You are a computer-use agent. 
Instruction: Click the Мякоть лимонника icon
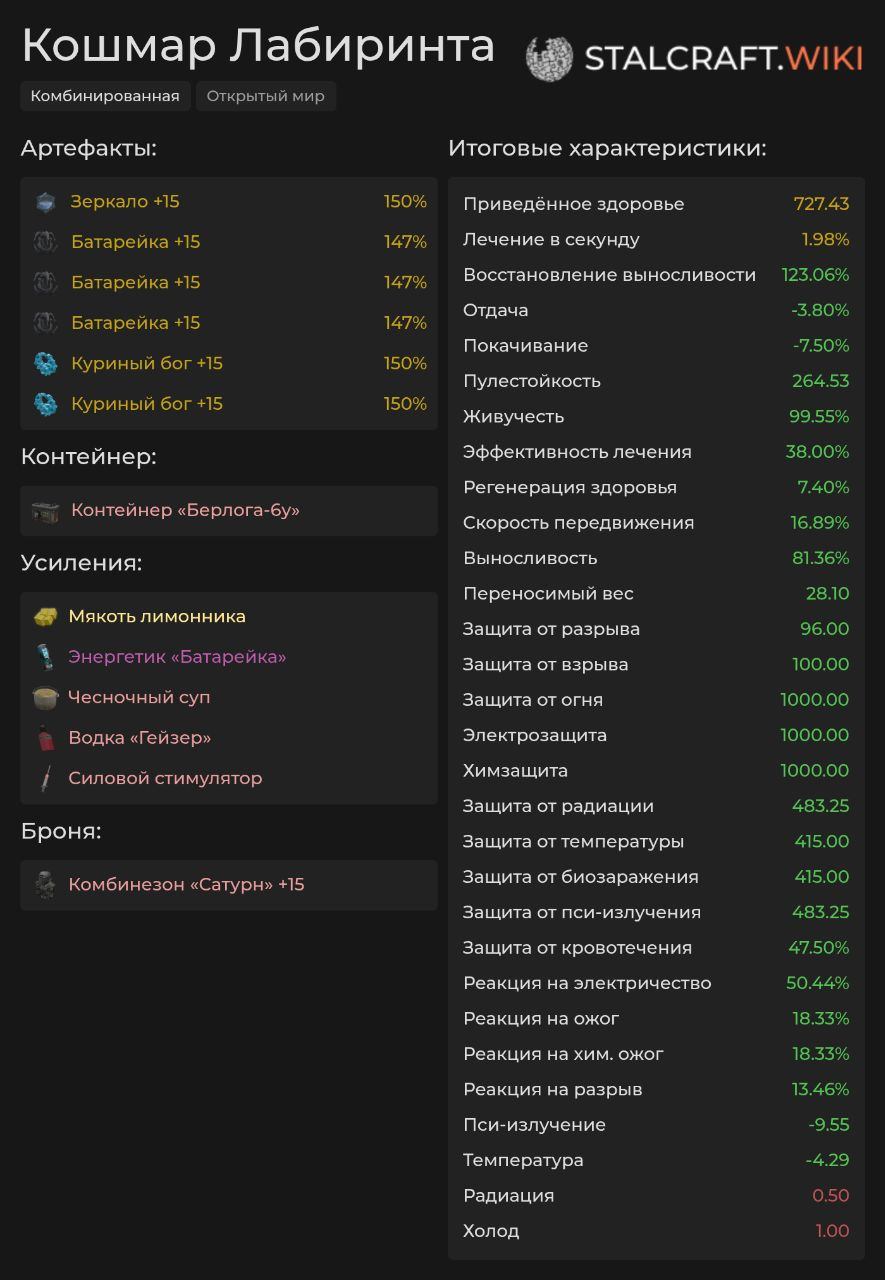coord(45,617)
